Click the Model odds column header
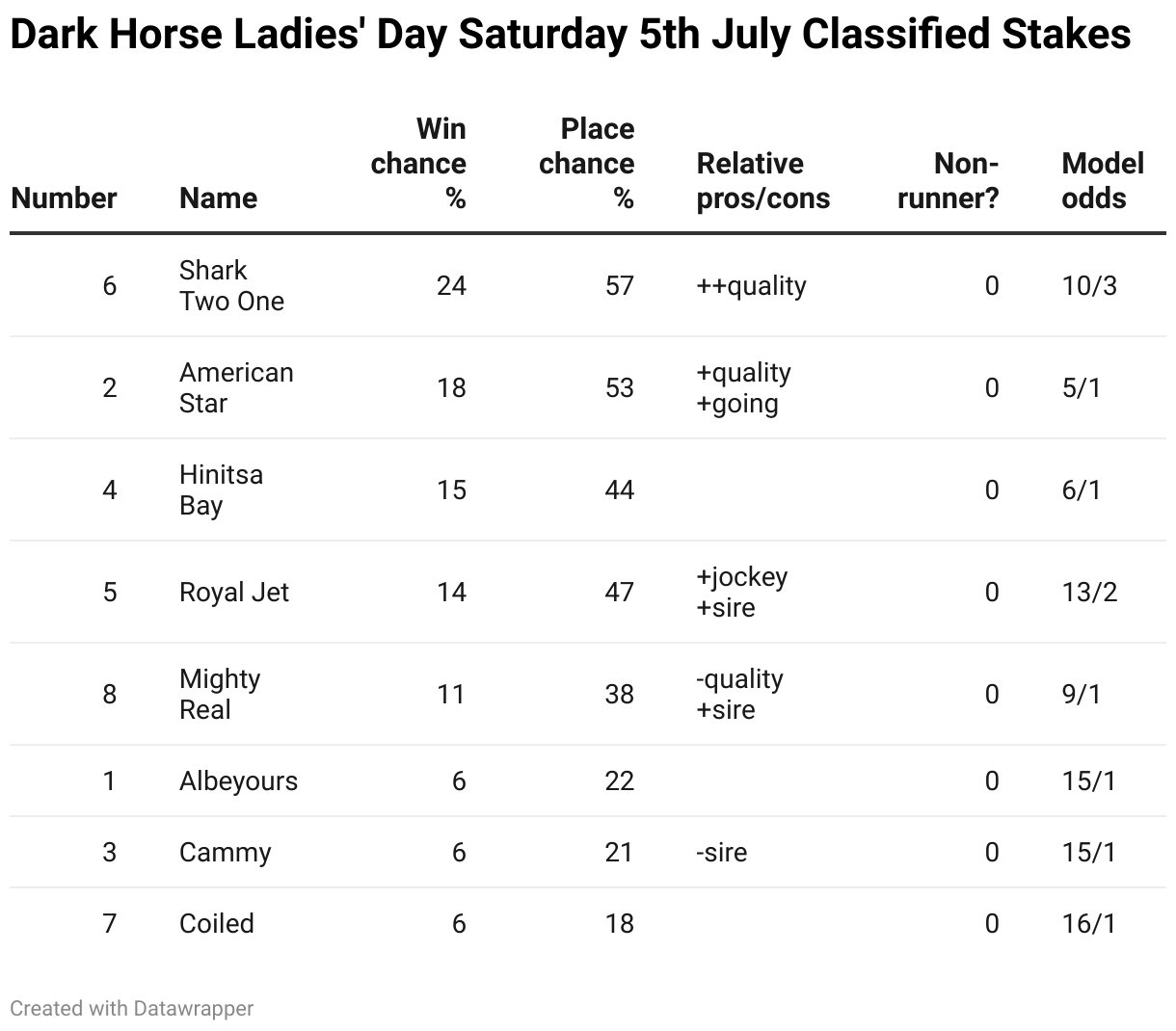The width and height of the screenshot is (1176, 1031). (1103, 180)
